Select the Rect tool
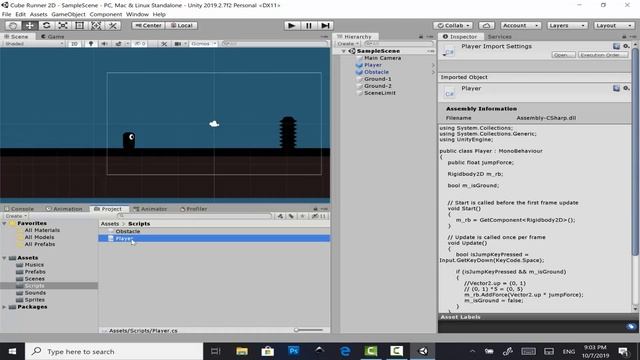This screenshot has height=360, width=640. pos(80,25)
